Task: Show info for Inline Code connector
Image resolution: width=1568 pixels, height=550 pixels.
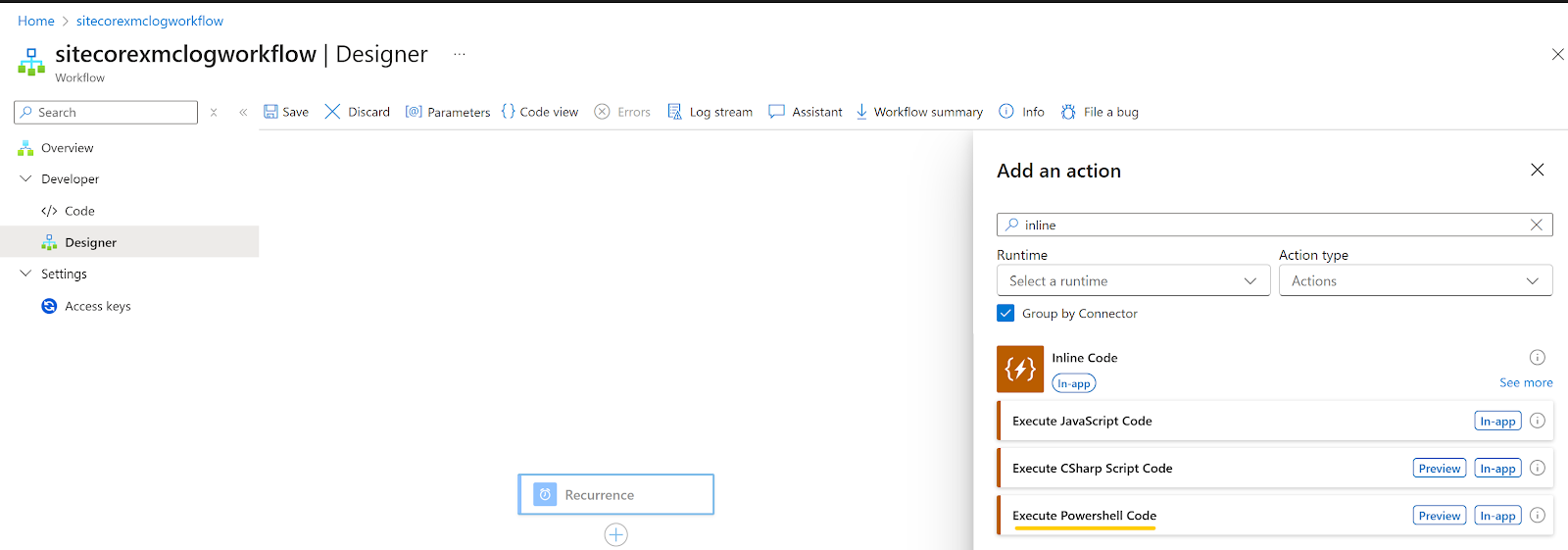Action: tap(1538, 357)
